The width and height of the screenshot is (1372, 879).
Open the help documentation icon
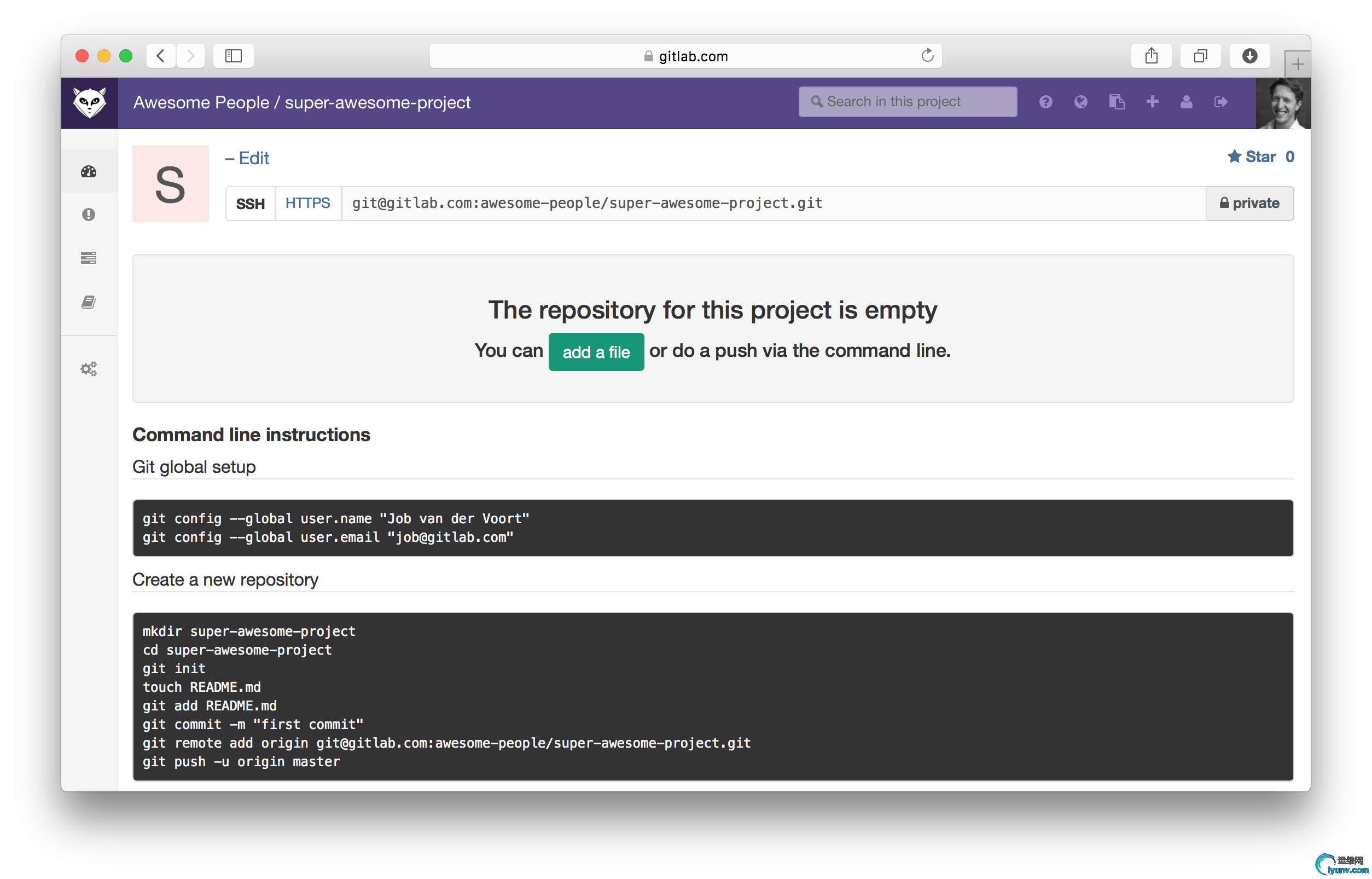[x=1046, y=102]
